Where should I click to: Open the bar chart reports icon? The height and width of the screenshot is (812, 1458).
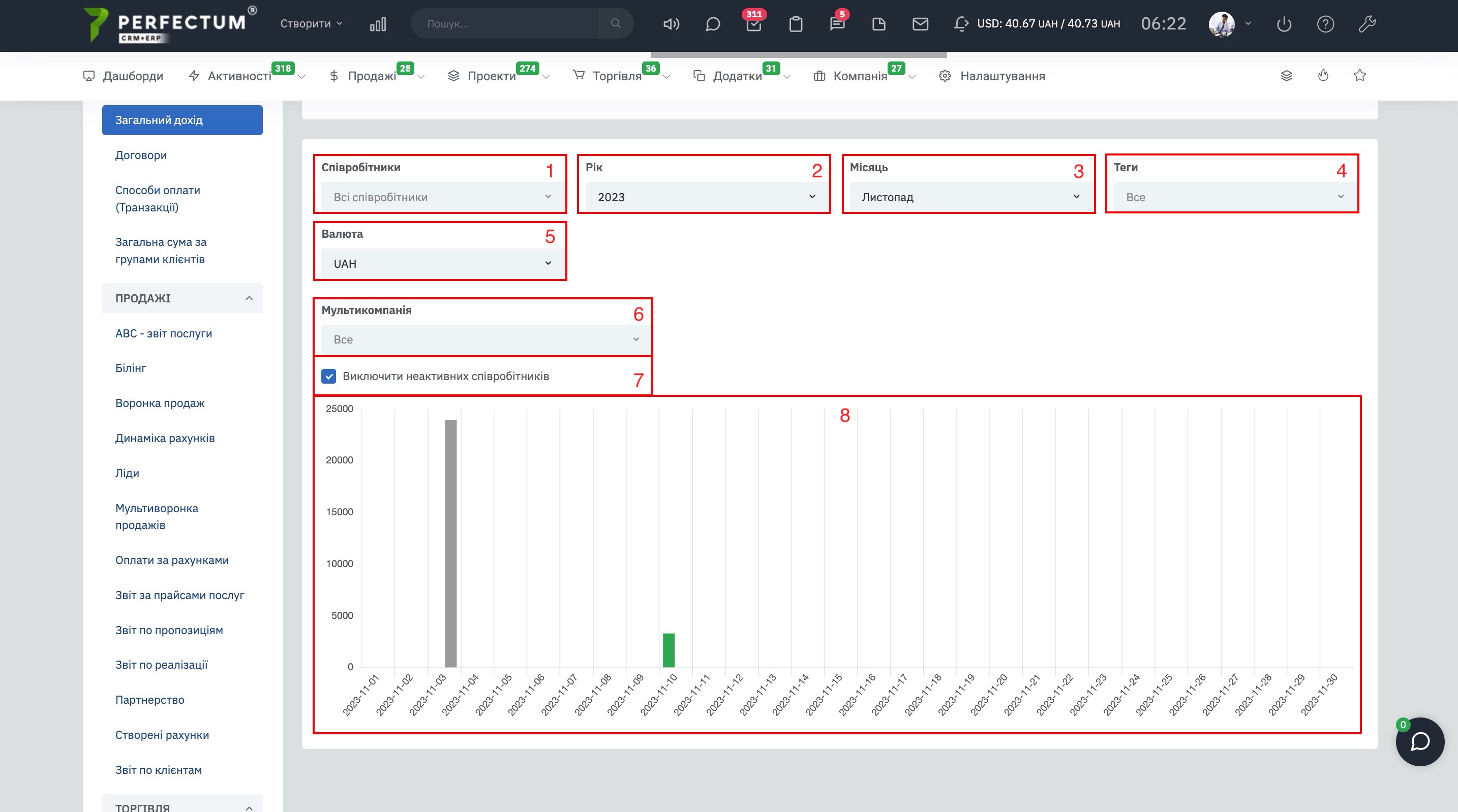point(378,24)
